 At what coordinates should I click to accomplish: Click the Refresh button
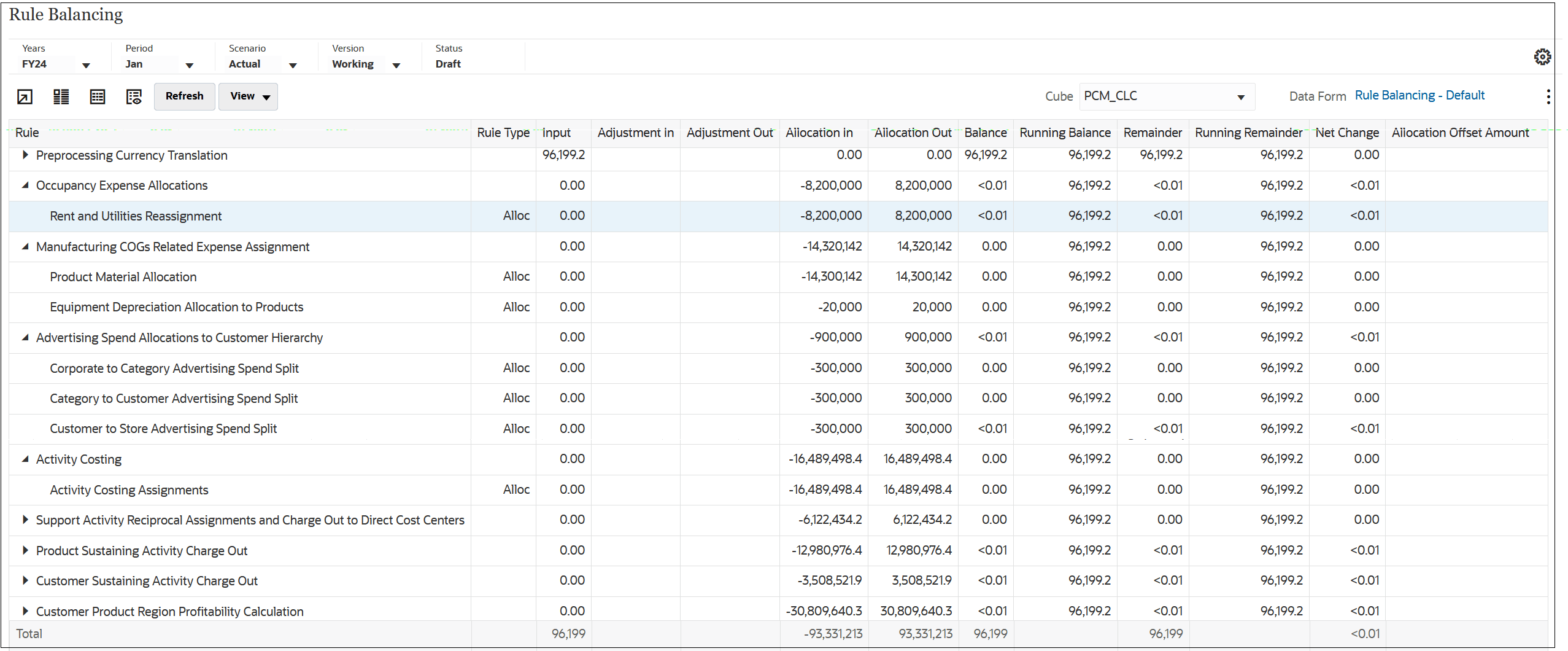click(x=184, y=96)
